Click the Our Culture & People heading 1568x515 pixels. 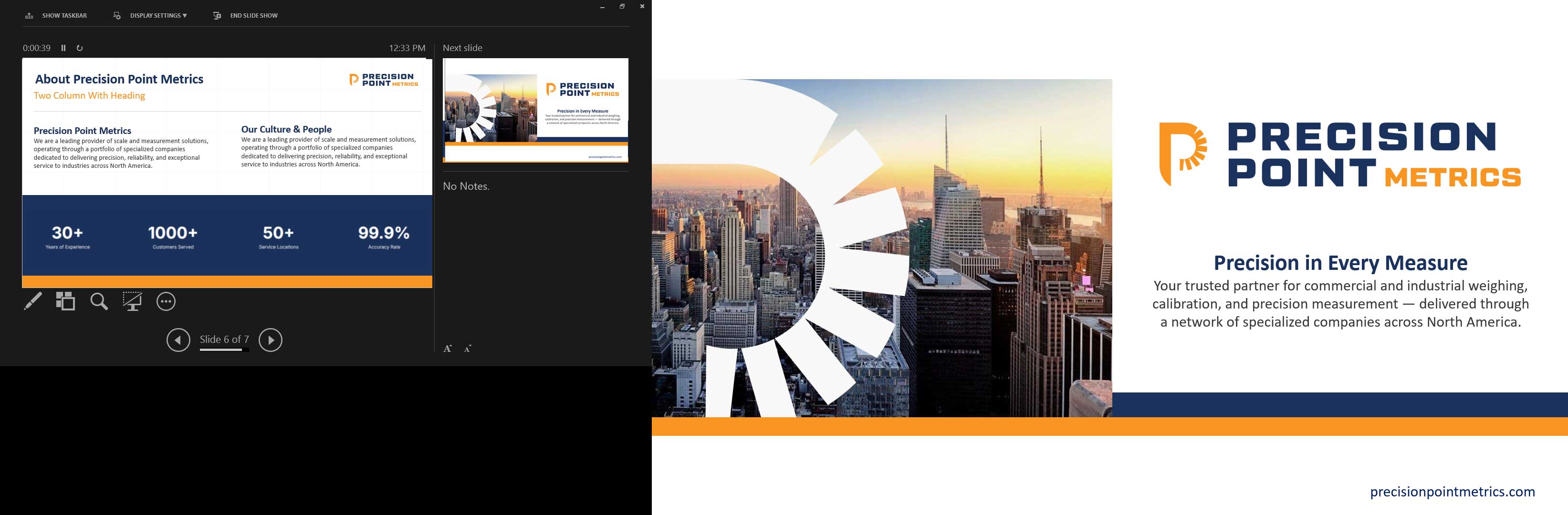pos(286,129)
